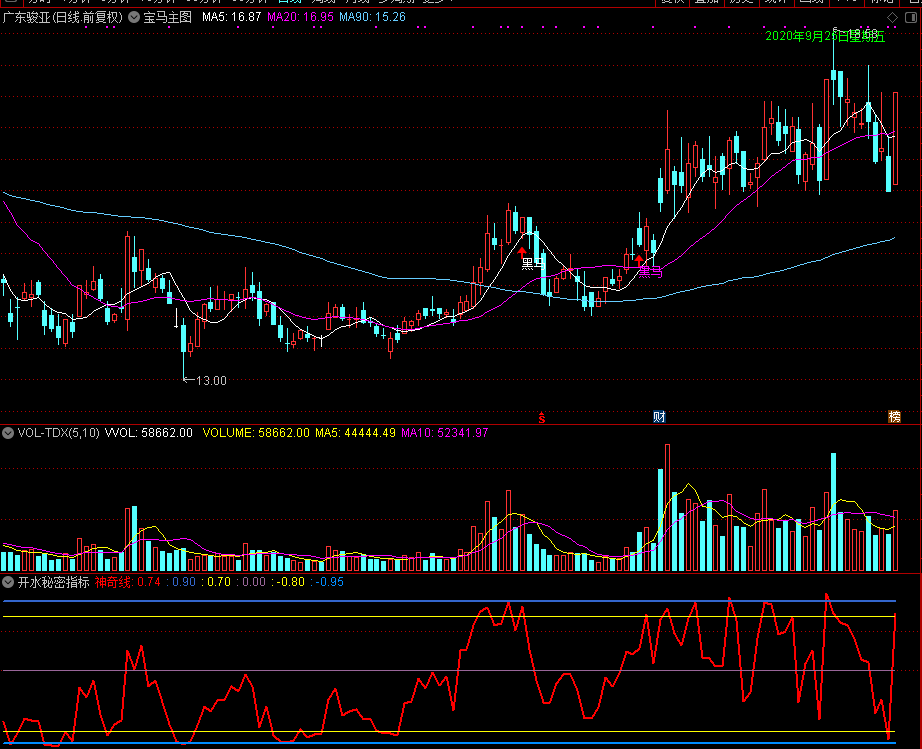Click the red 神奇线 value label

(128, 581)
